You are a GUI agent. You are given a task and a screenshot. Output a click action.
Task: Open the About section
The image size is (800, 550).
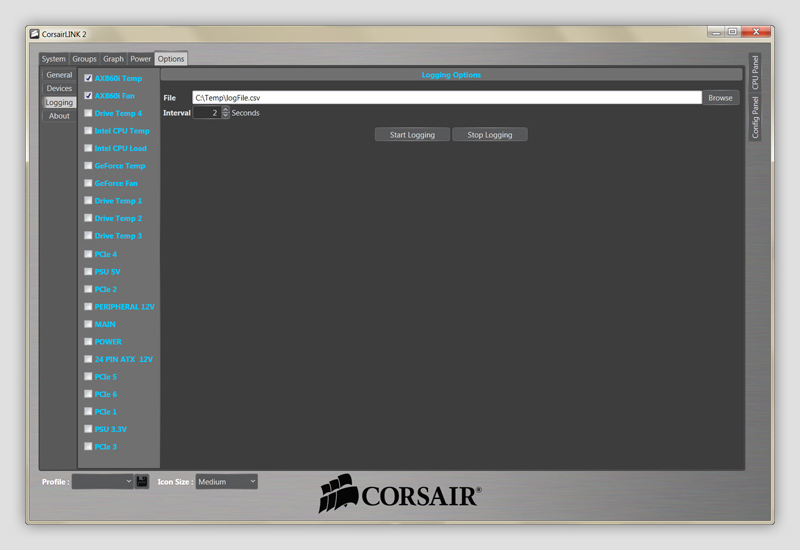(59, 116)
